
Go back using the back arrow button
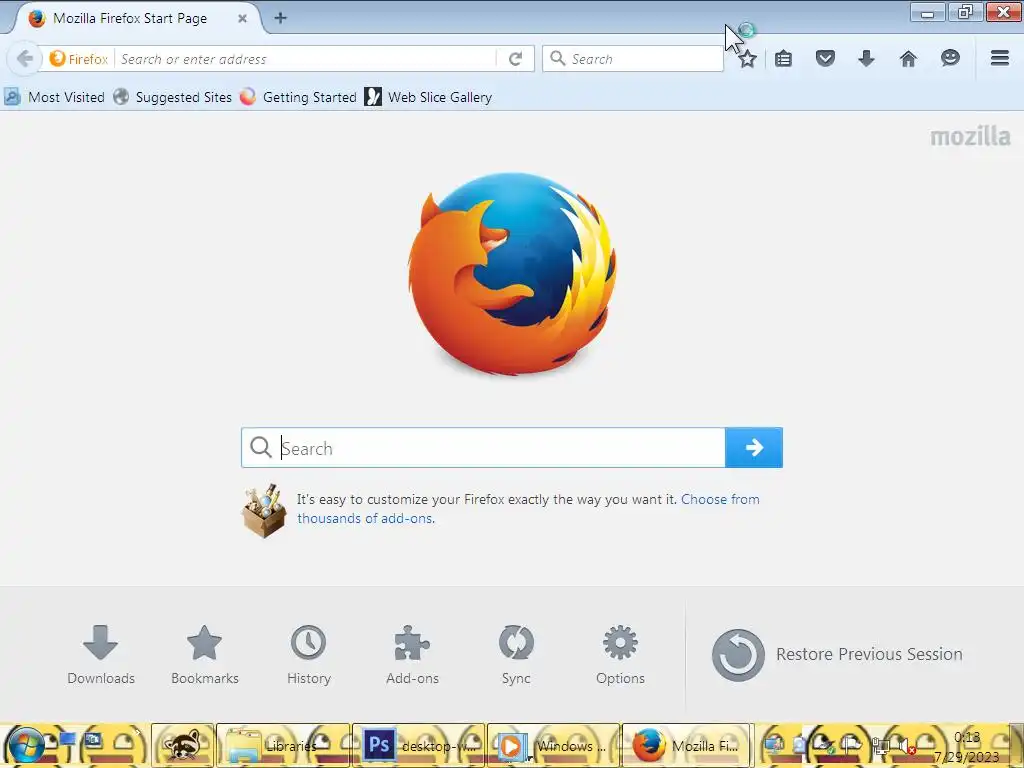point(25,59)
